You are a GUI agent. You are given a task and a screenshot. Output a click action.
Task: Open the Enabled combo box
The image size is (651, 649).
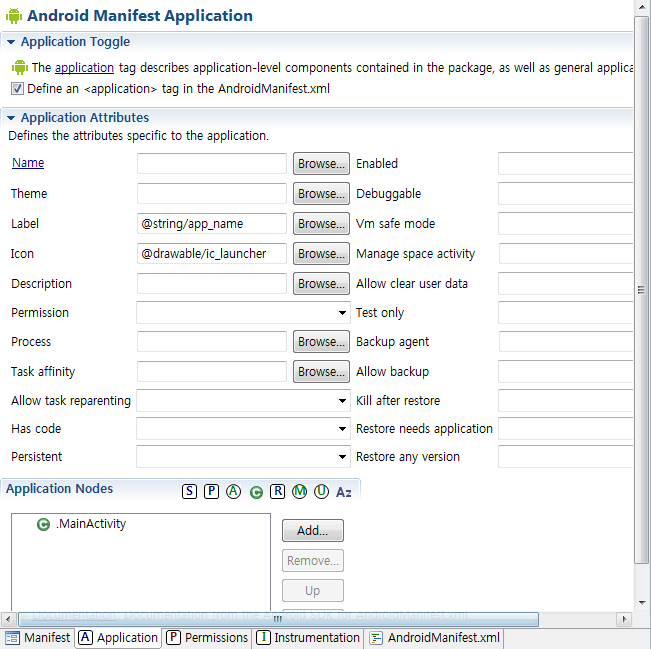click(565, 164)
